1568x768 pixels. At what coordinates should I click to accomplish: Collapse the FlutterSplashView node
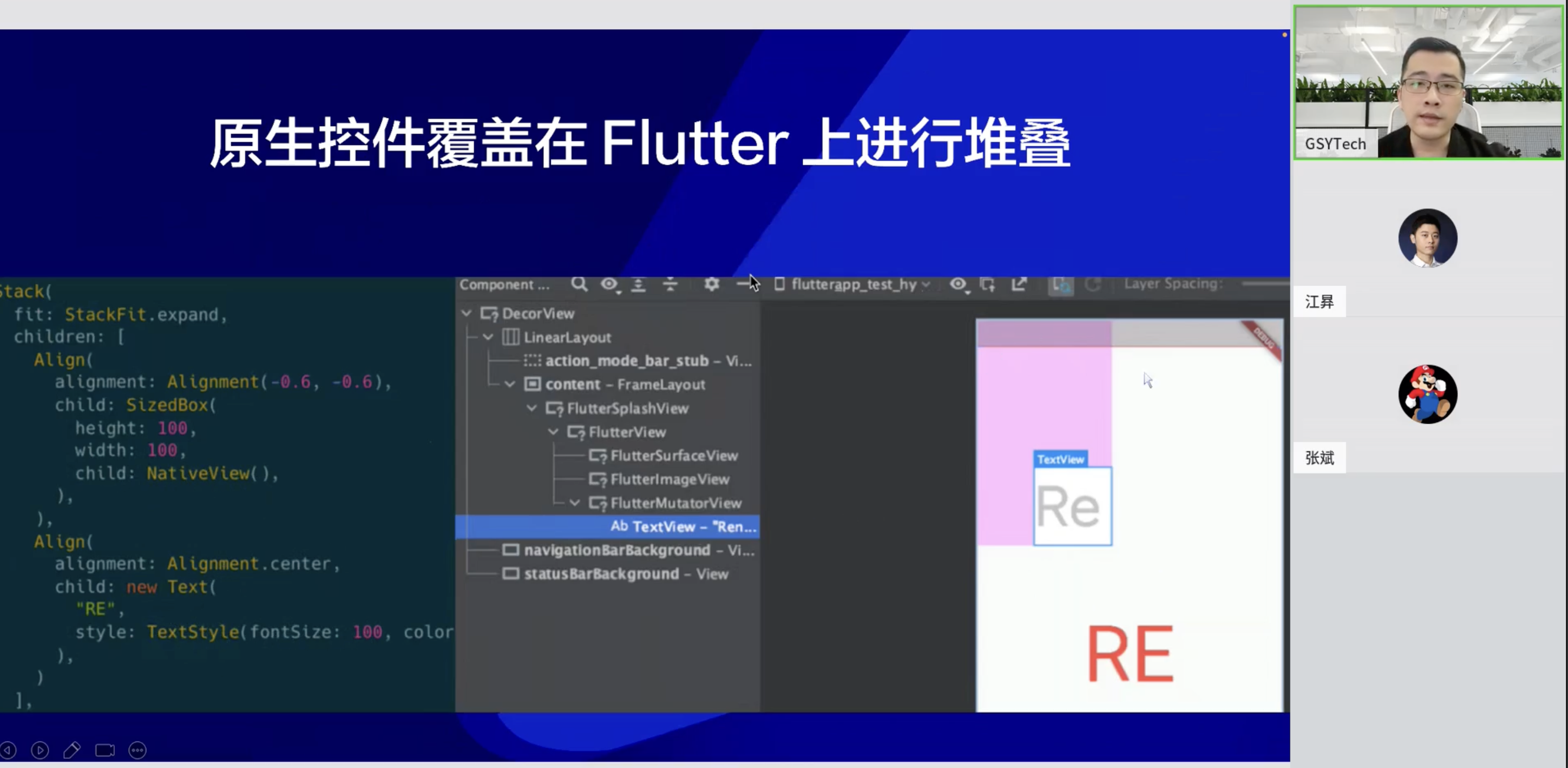[532, 408]
